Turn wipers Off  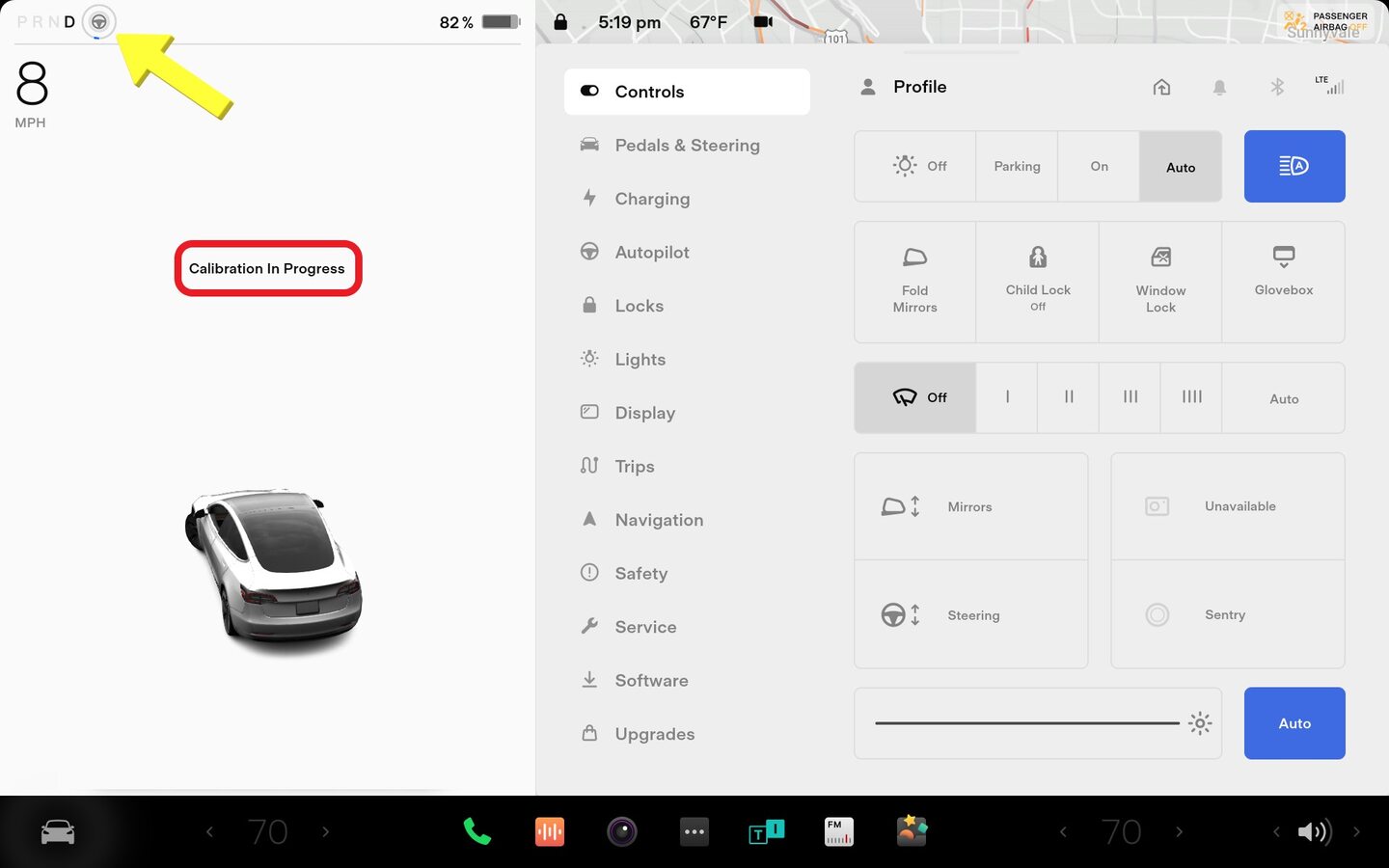click(x=915, y=397)
